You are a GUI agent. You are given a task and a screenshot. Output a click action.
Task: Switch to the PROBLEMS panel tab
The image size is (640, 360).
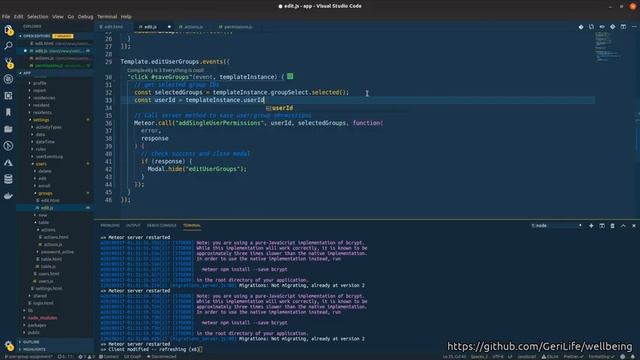(x=110, y=225)
